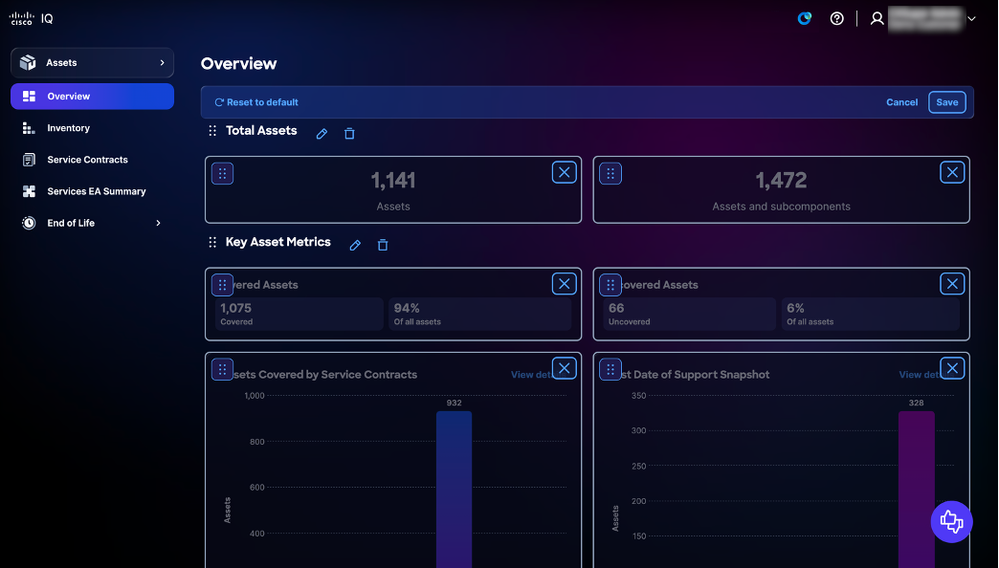The width and height of the screenshot is (999, 568).
Task: Click the 328 bar in chart
Action: tap(916, 489)
